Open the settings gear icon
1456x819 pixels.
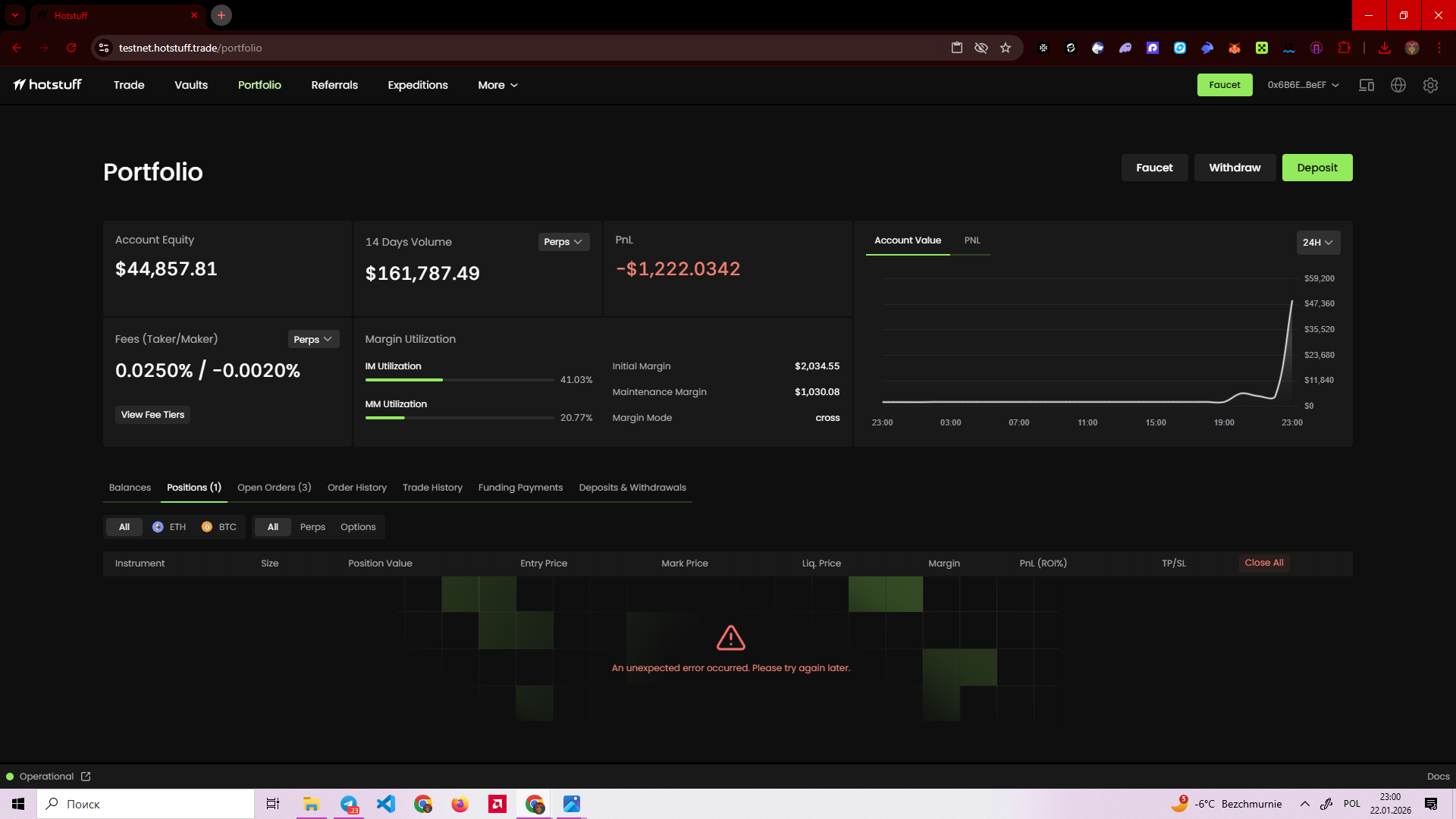pyautogui.click(x=1430, y=85)
